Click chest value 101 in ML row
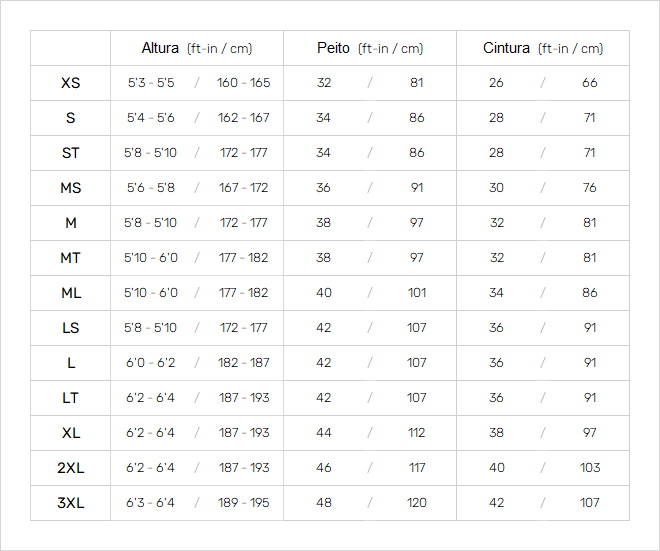 (417, 293)
